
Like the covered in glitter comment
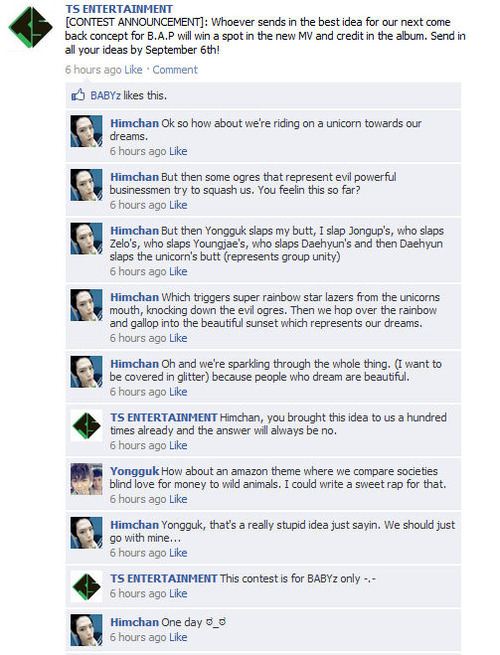click(178, 392)
